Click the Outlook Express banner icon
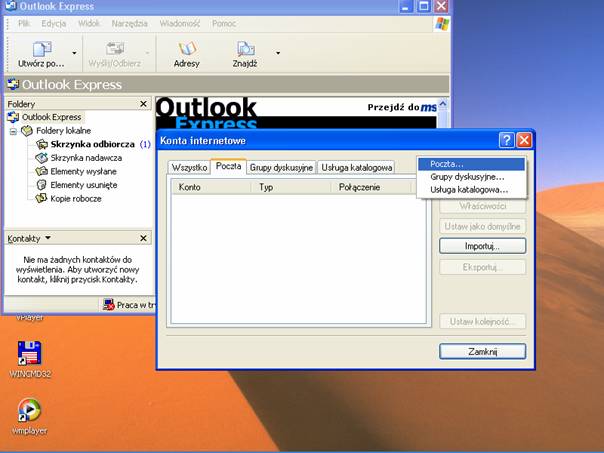The height and width of the screenshot is (453, 604). coord(13,84)
